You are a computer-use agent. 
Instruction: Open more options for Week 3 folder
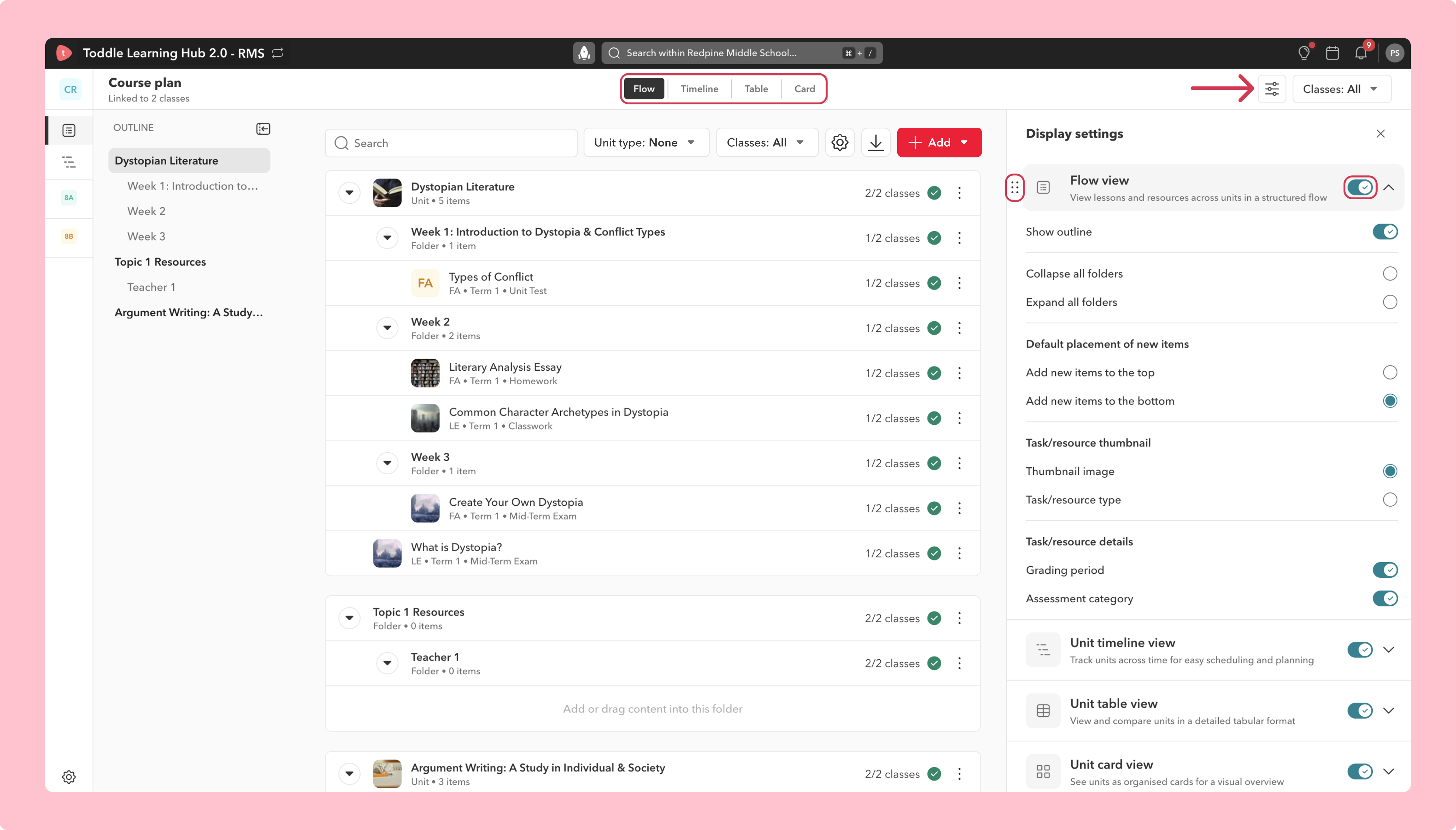tap(959, 463)
